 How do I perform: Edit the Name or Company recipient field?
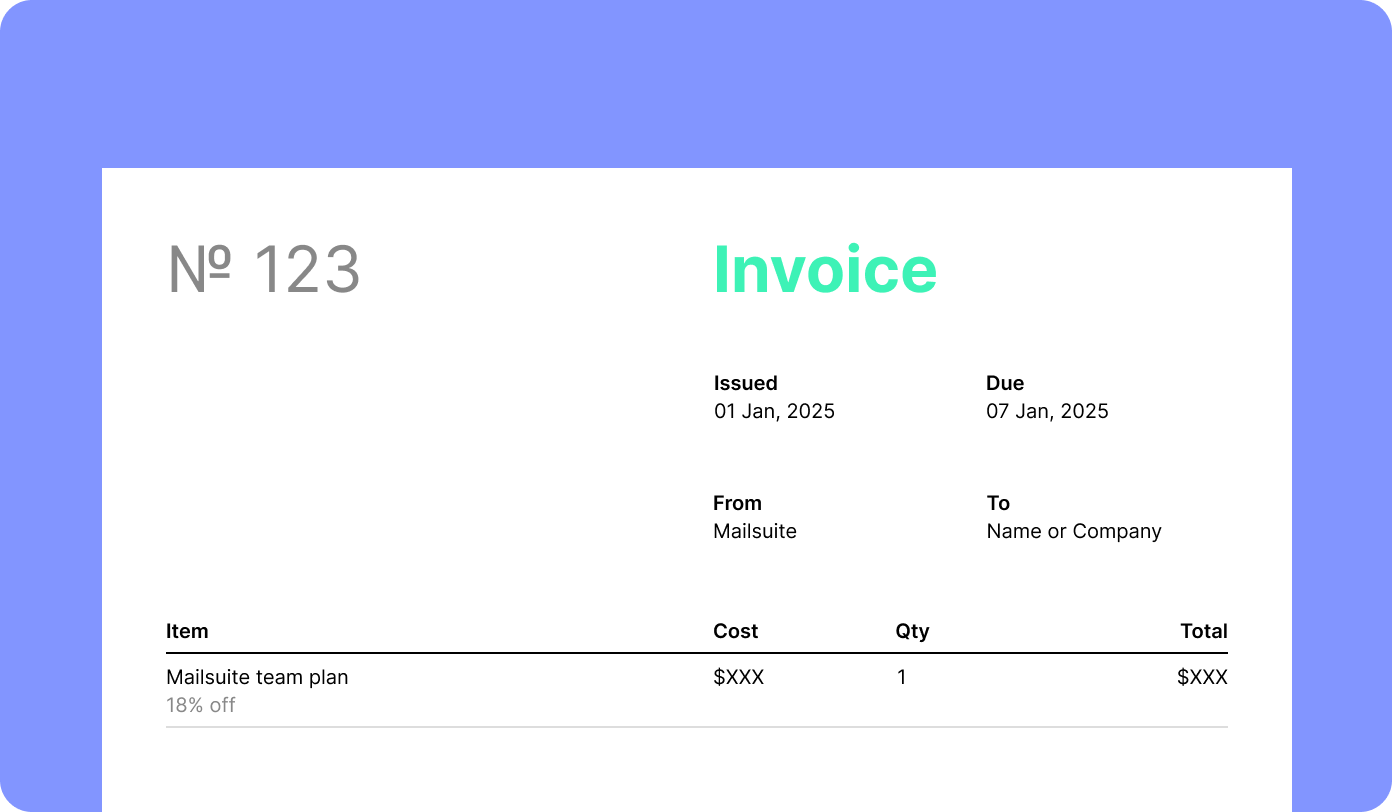tap(1073, 531)
